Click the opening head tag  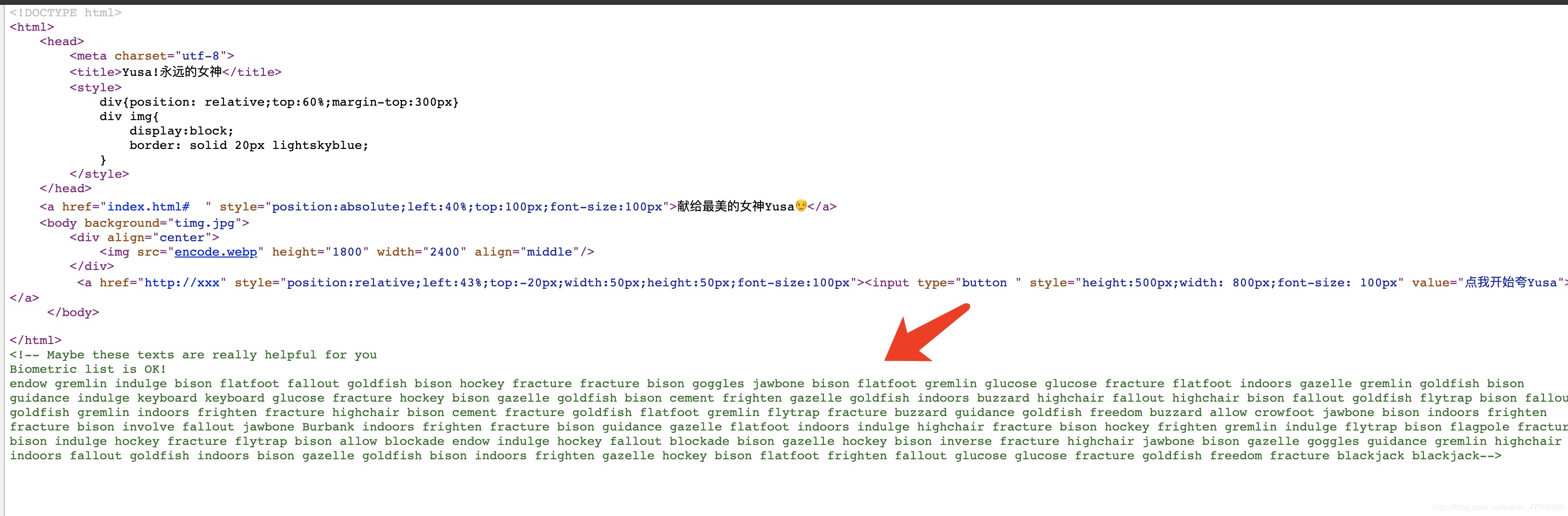pos(62,41)
